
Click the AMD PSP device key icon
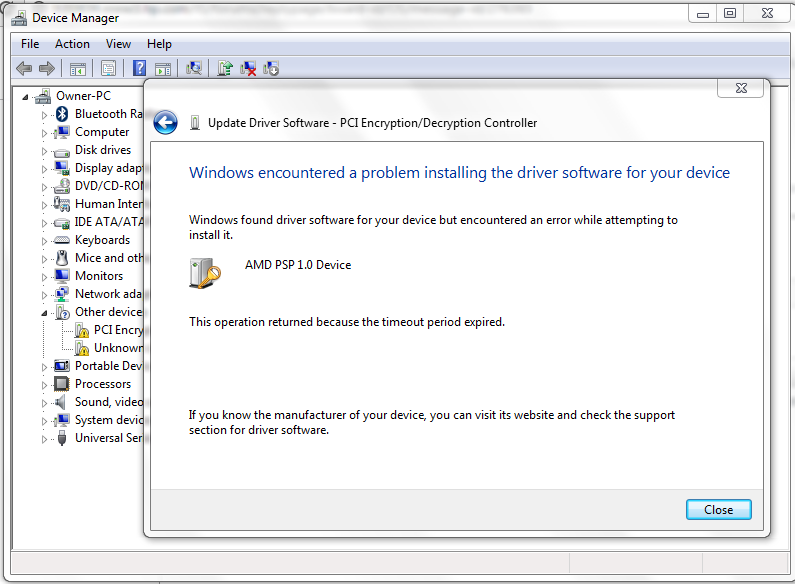click(205, 273)
